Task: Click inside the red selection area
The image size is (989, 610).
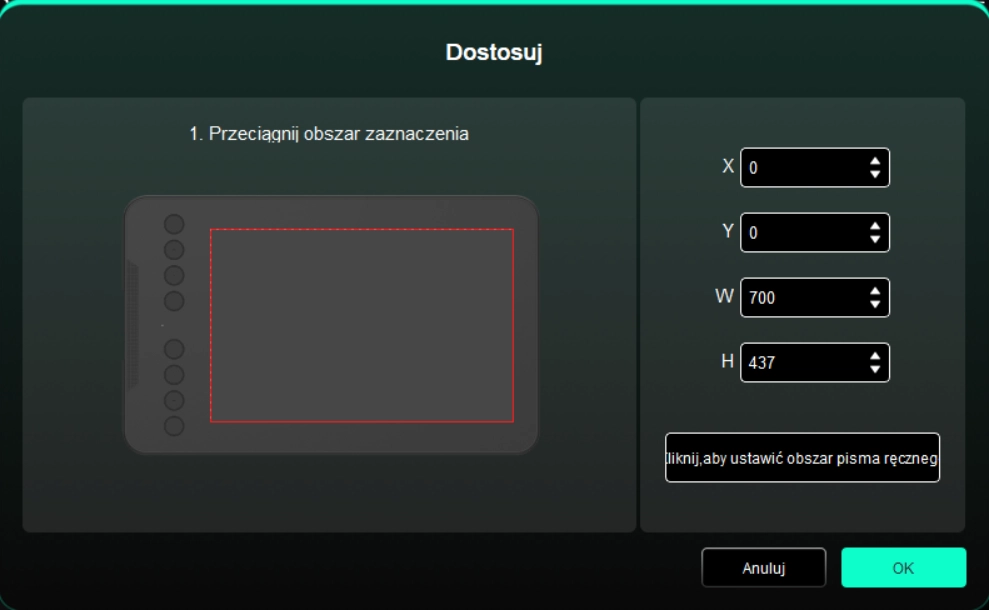Action: pyautogui.click(x=361, y=325)
